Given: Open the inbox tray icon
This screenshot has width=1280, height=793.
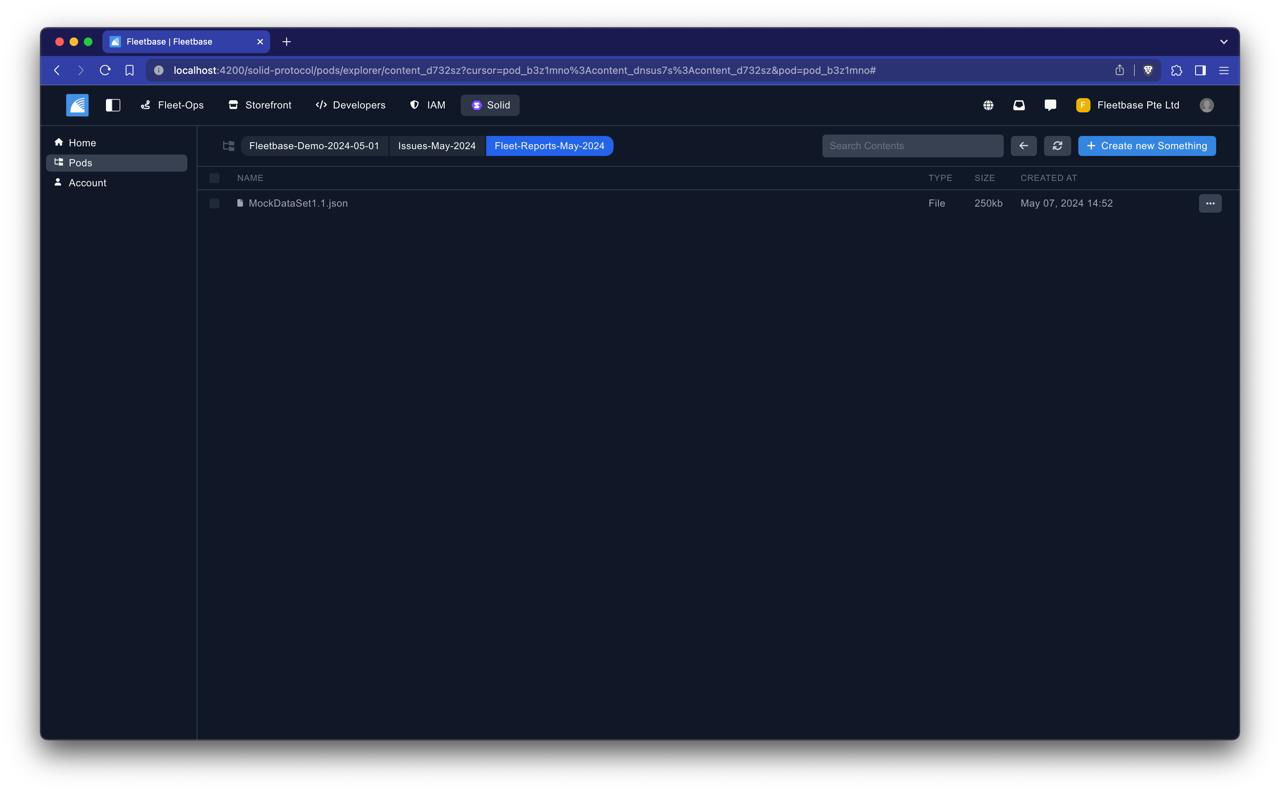Looking at the screenshot, I should (1019, 105).
